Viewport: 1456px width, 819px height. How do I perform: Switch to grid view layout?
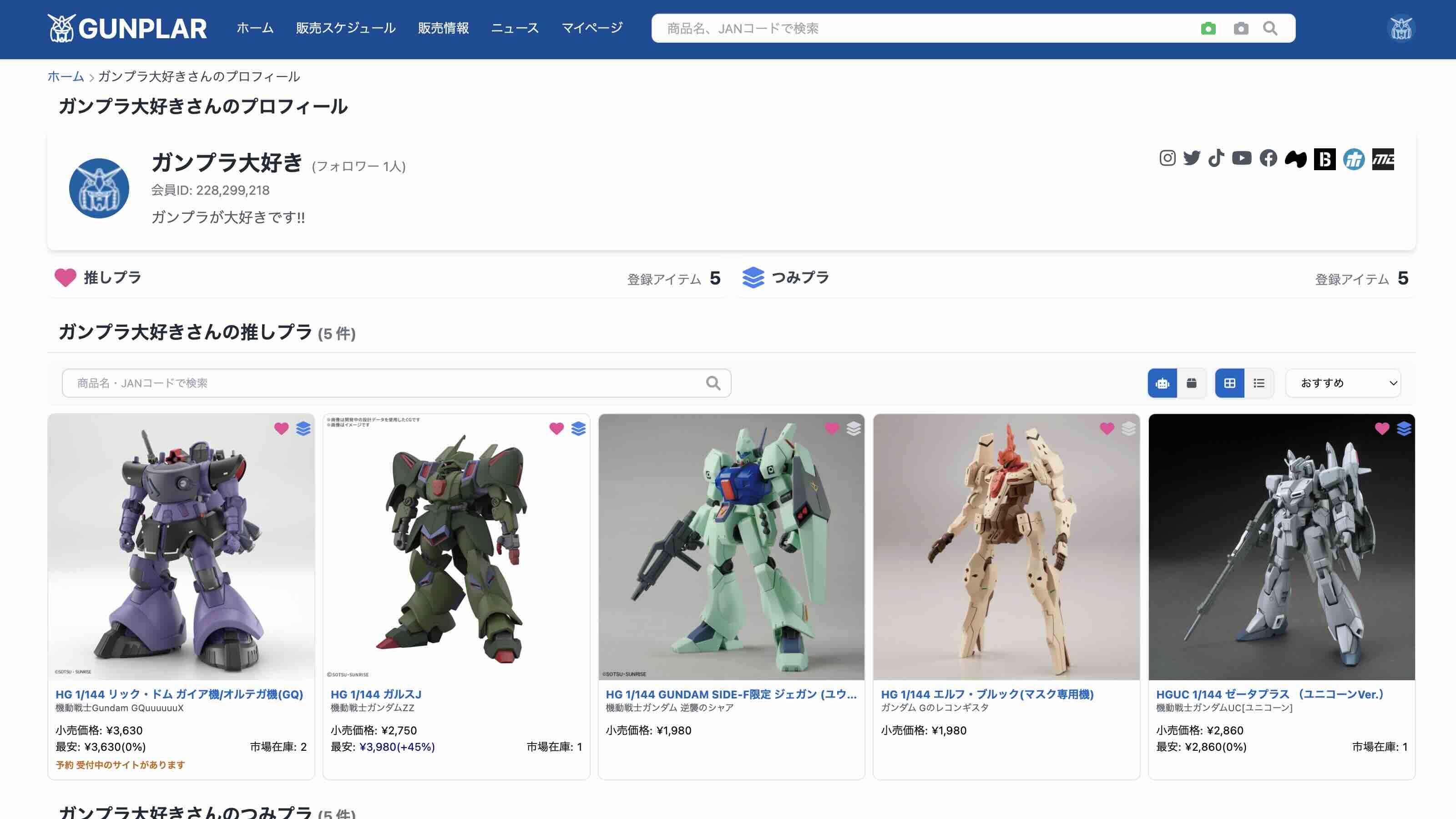(x=1229, y=383)
